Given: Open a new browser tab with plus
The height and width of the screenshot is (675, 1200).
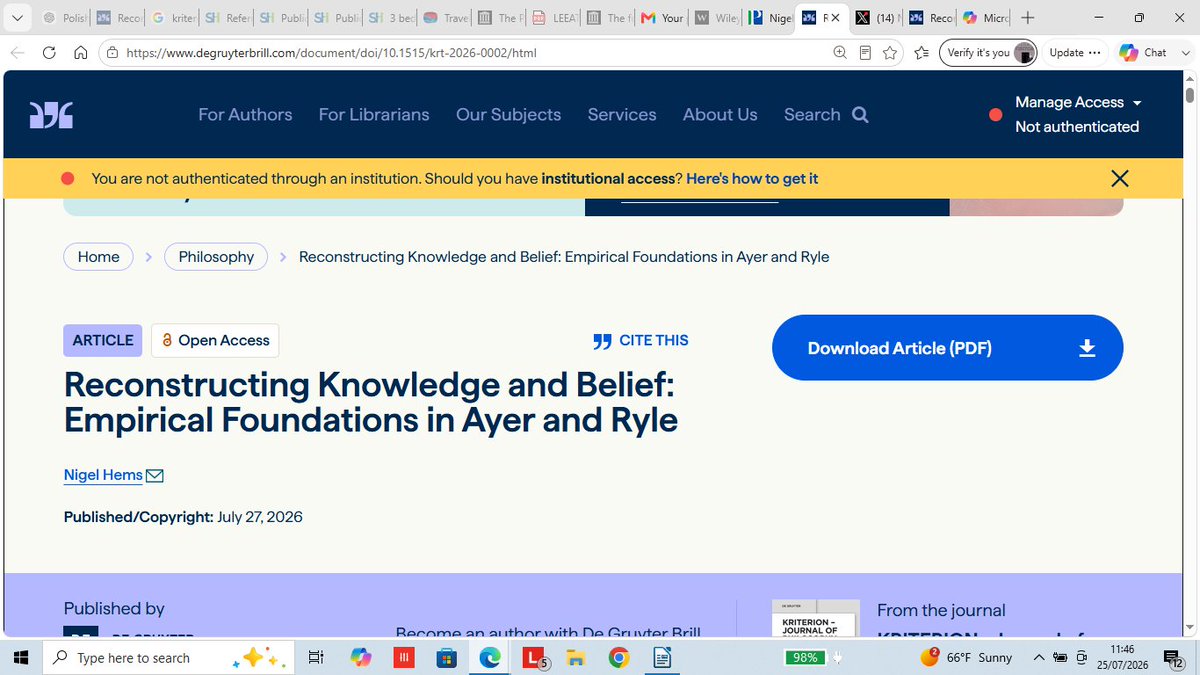Looking at the screenshot, I should (1027, 18).
